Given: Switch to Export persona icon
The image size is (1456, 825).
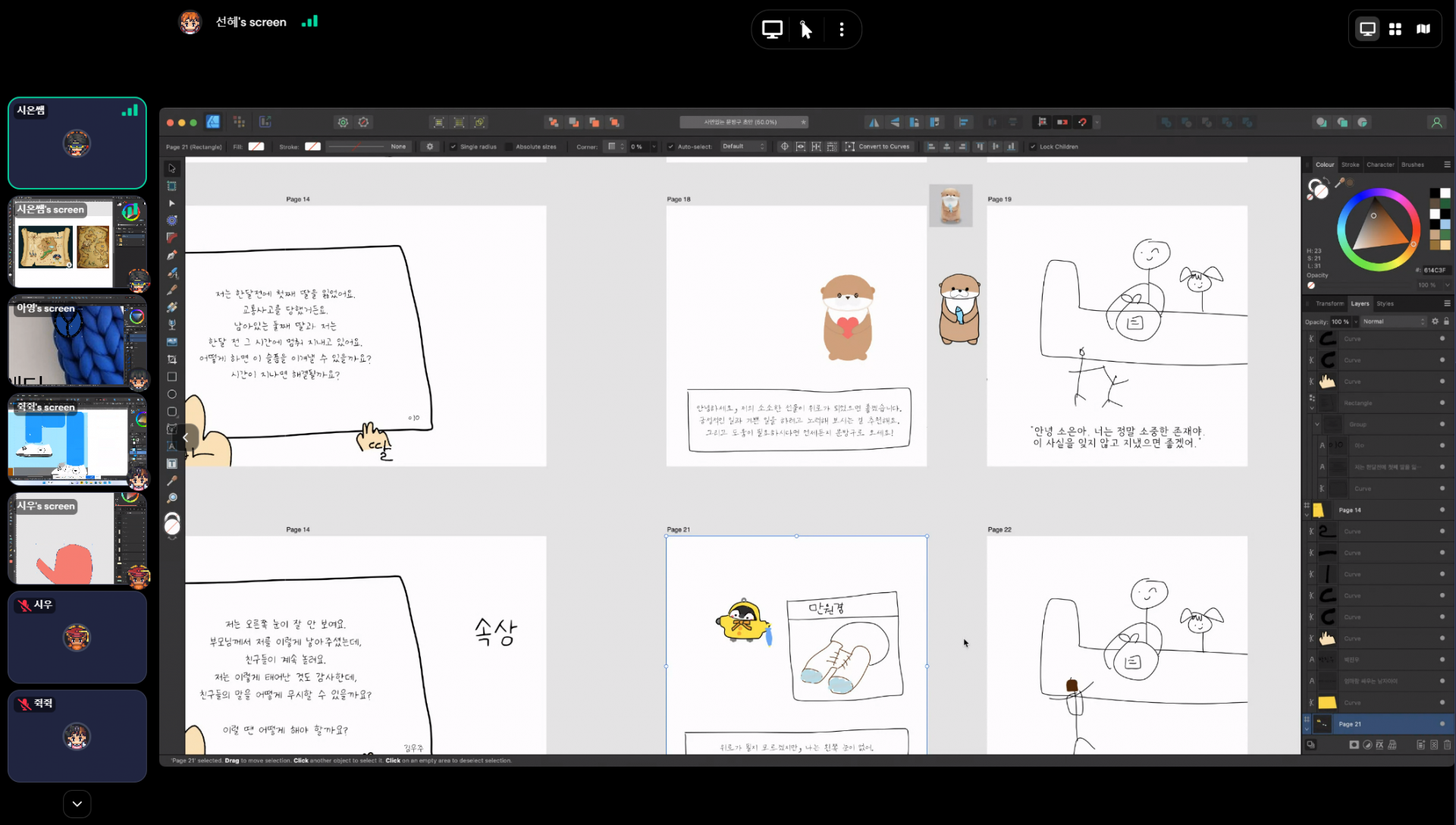Looking at the screenshot, I should 265,122.
